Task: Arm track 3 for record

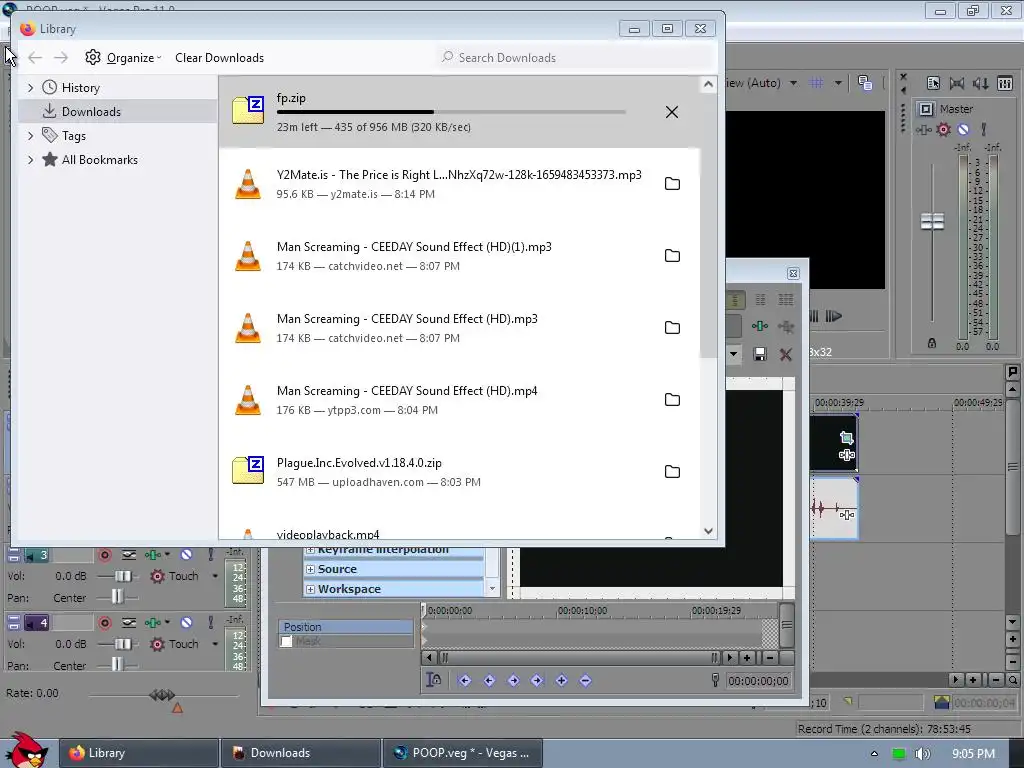Action: point(104,555)
